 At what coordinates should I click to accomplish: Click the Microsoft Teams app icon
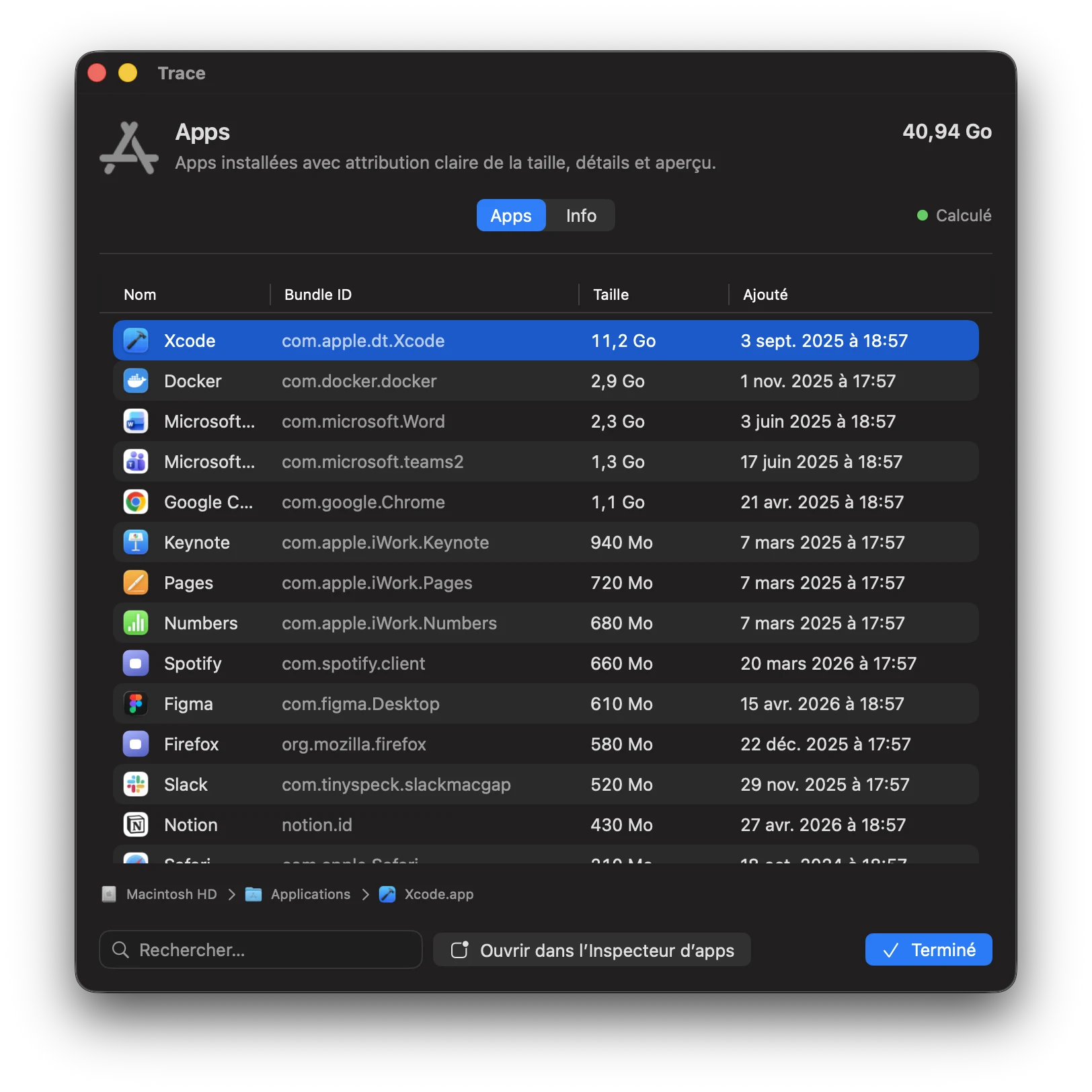pos(136,462)
